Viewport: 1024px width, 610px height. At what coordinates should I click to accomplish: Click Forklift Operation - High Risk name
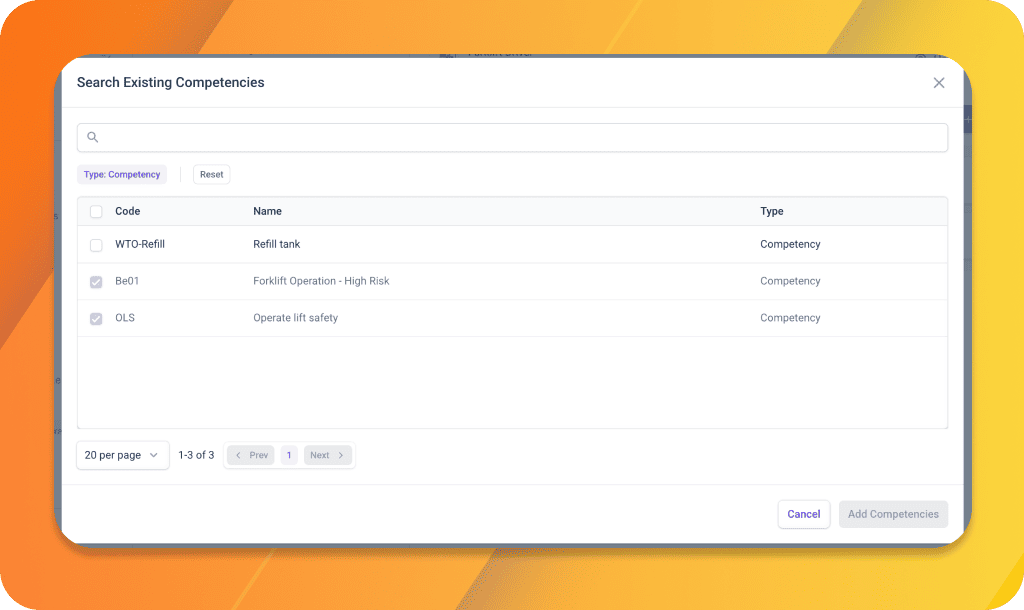pyautogui.click(x=321, y=281)
